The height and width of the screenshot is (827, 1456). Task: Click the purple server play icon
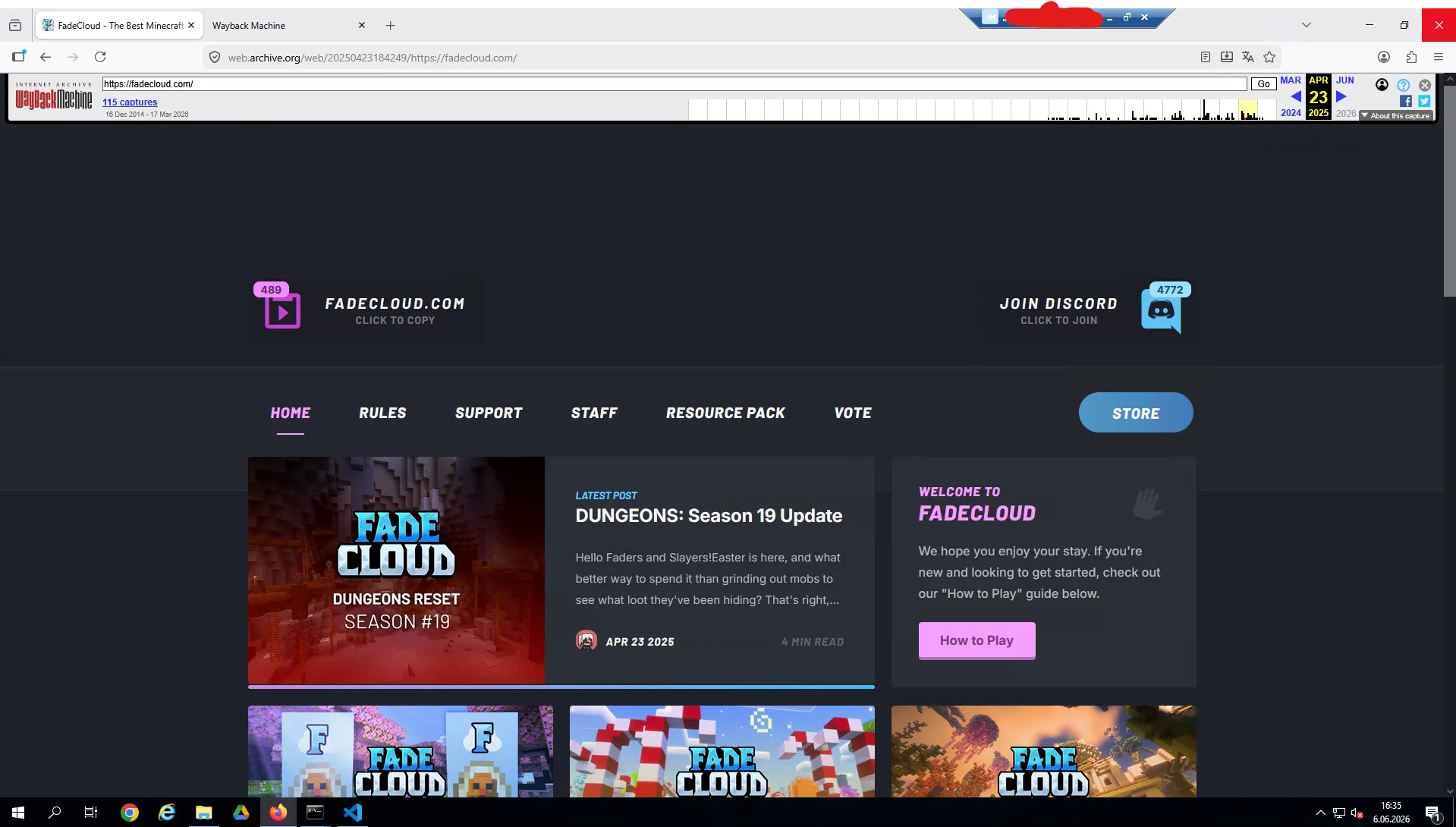pyautogui.click(x=282, y=311)
